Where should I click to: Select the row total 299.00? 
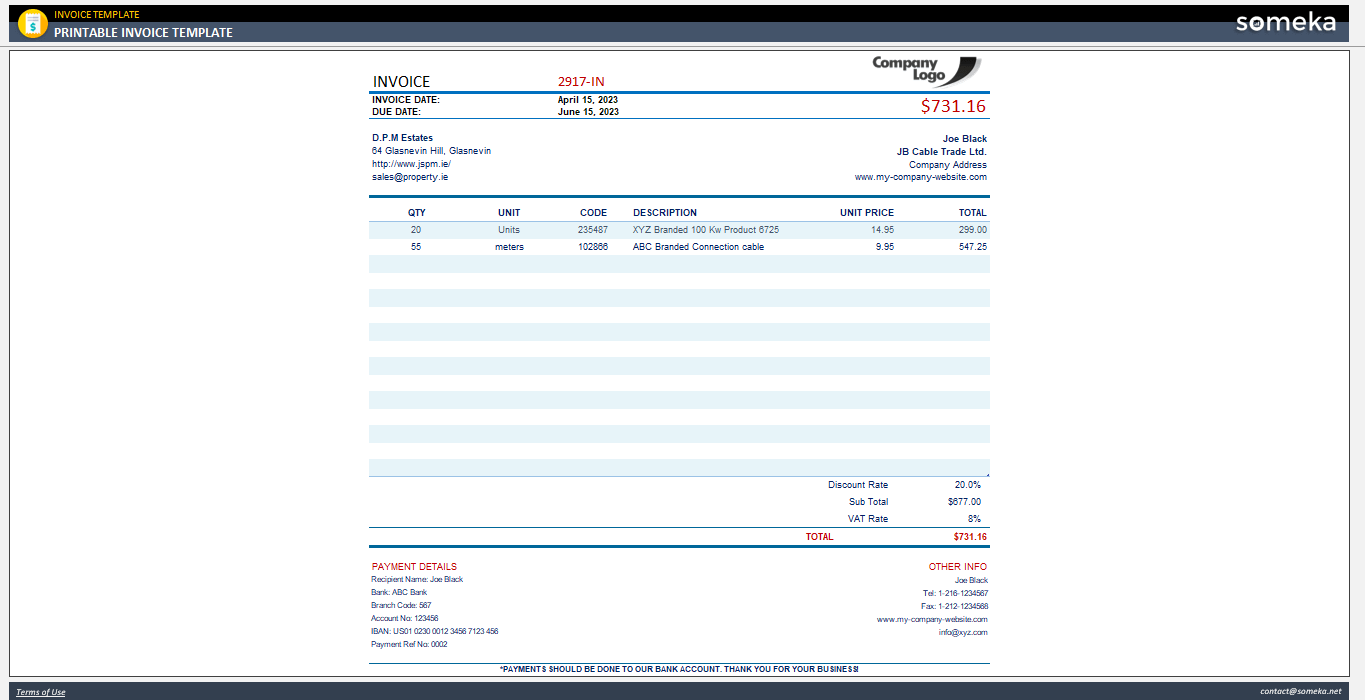(972, 230)
